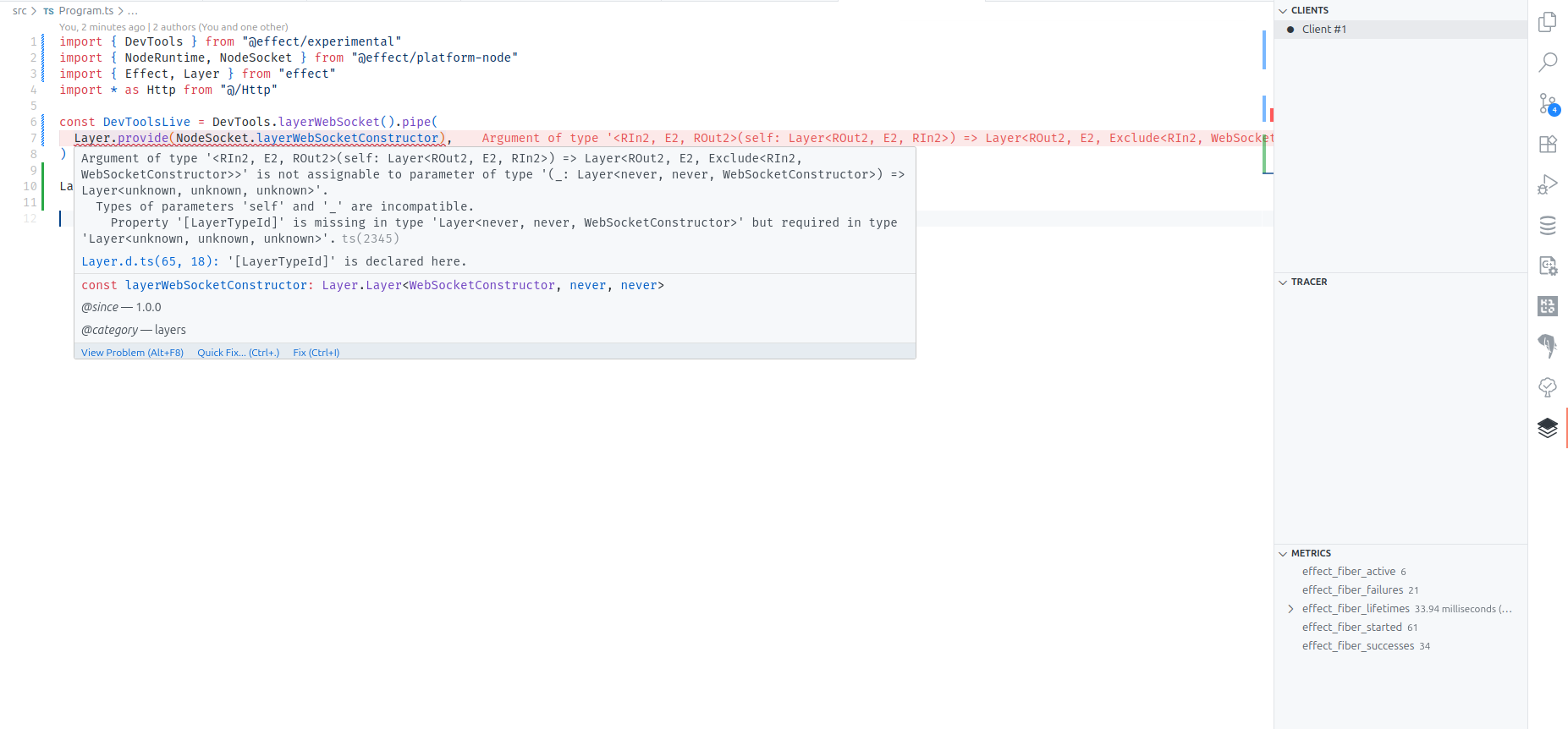The height and width of the screenshot is (729, 1568).
Task: Click the Program.ts breadcrumb segment
Action: coord(85,11)
